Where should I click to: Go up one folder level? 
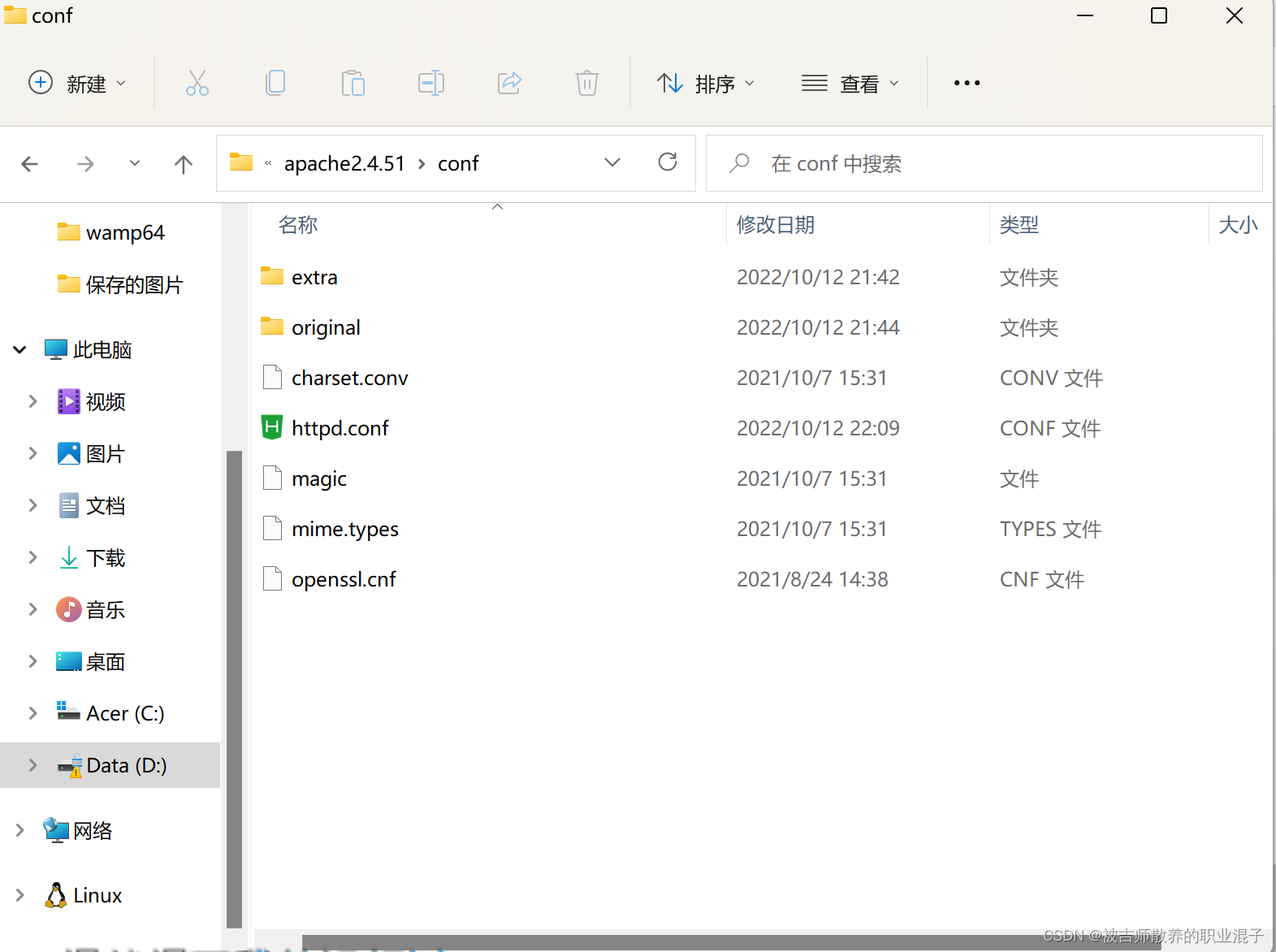coord(184,164)
